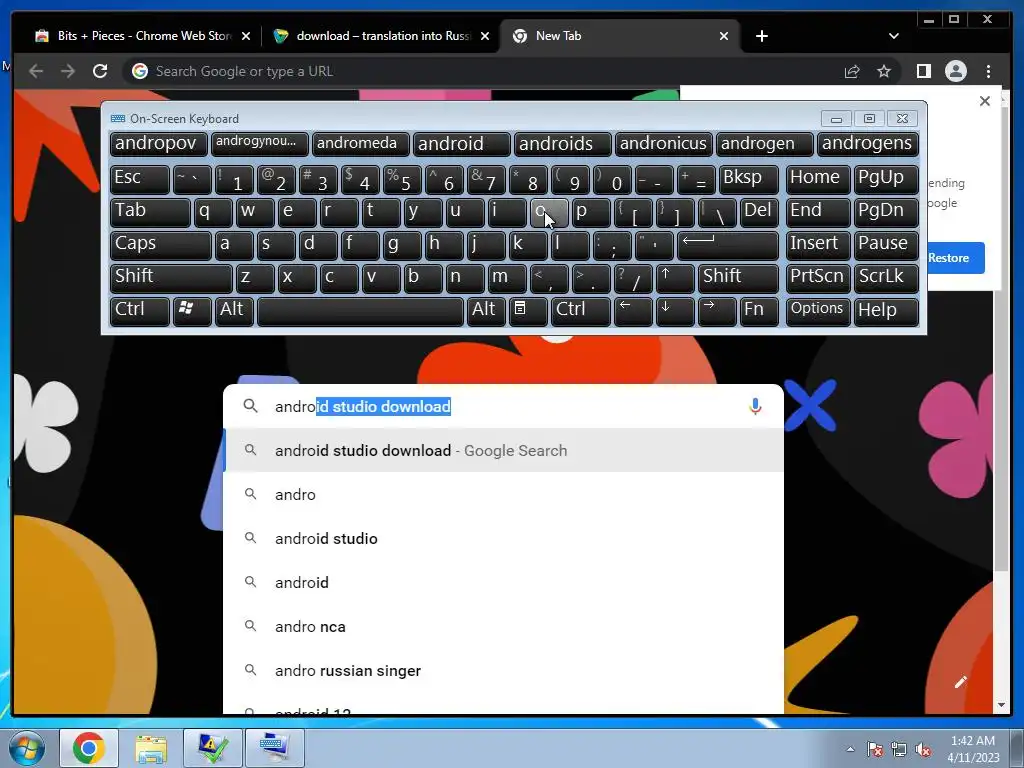Select the New Tab tab

[620, 36]
